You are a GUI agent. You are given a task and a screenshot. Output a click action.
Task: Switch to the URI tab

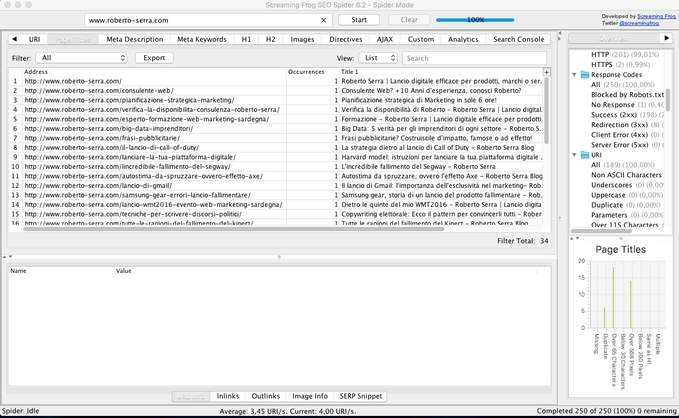point(34,39)
